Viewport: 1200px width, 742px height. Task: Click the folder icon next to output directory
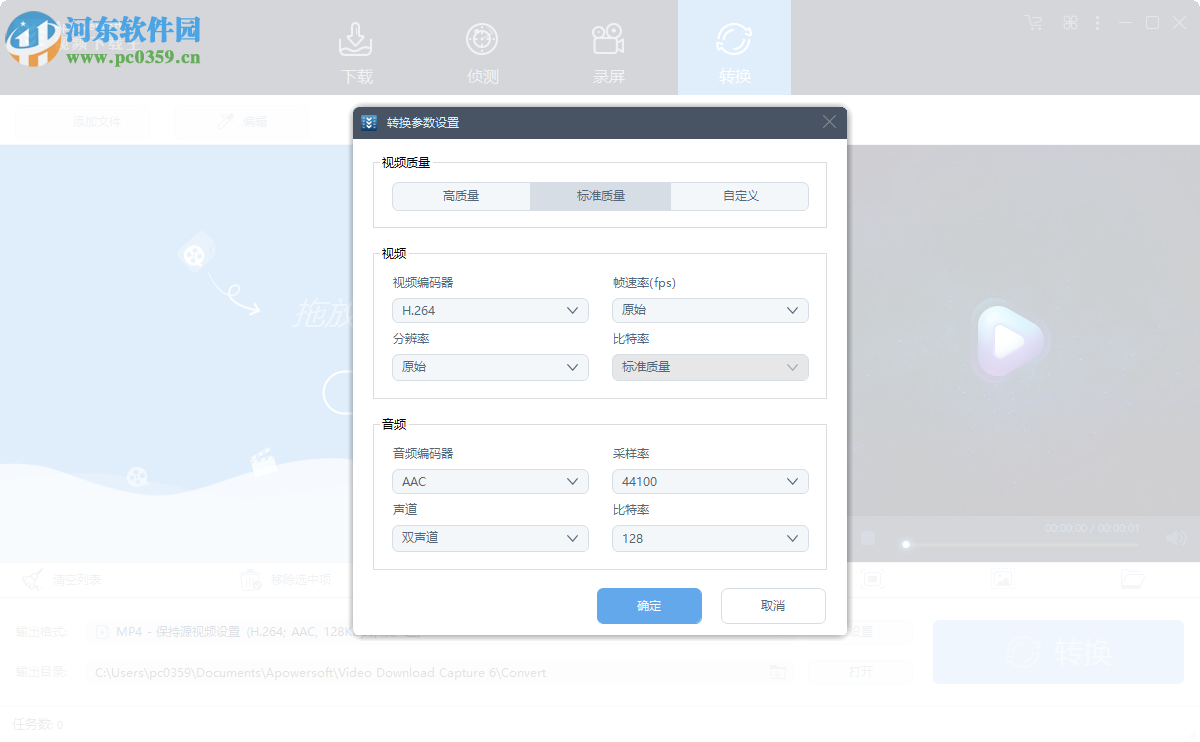coord(778,672)
